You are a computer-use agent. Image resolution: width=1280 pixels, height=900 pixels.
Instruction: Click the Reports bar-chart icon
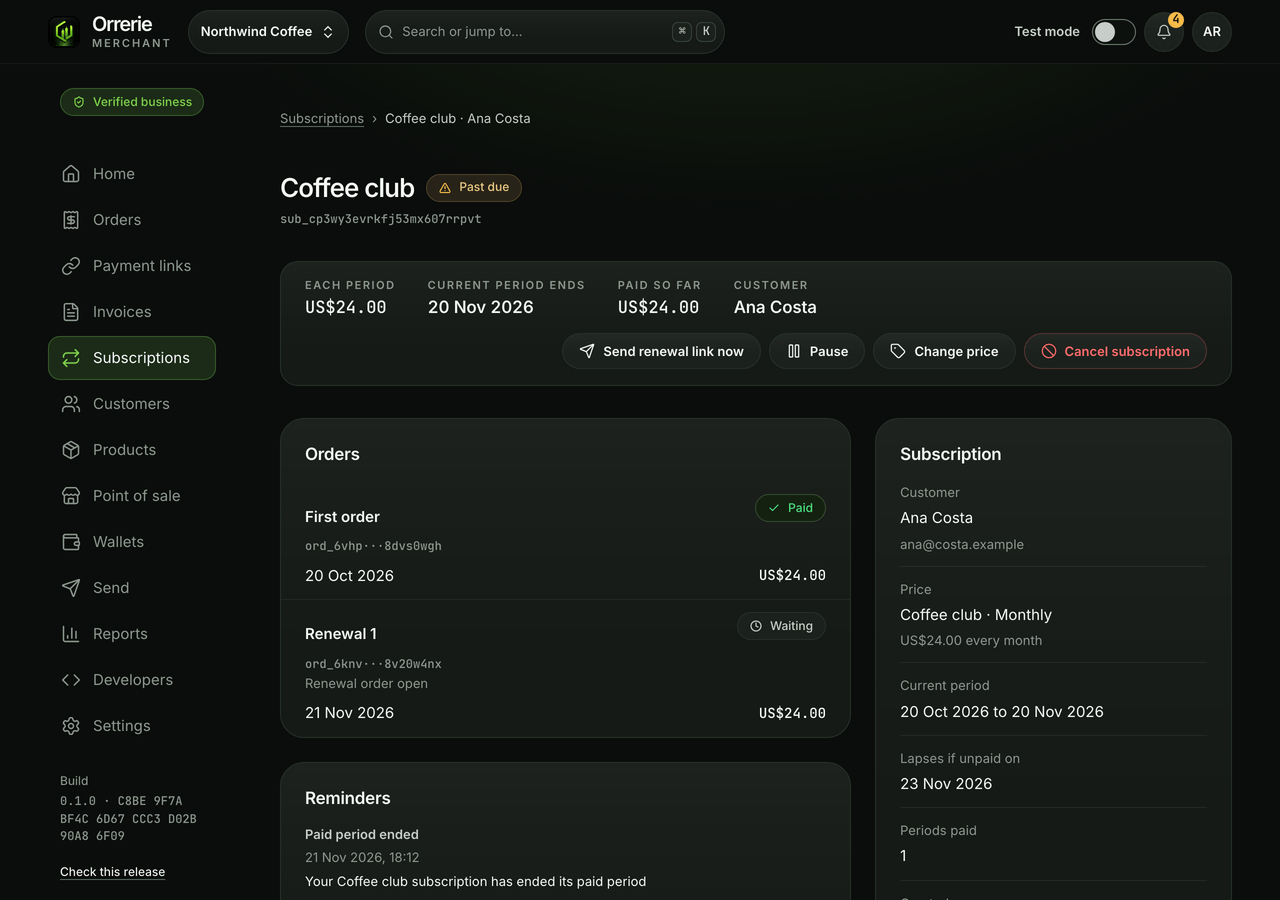tap(71, 634)
